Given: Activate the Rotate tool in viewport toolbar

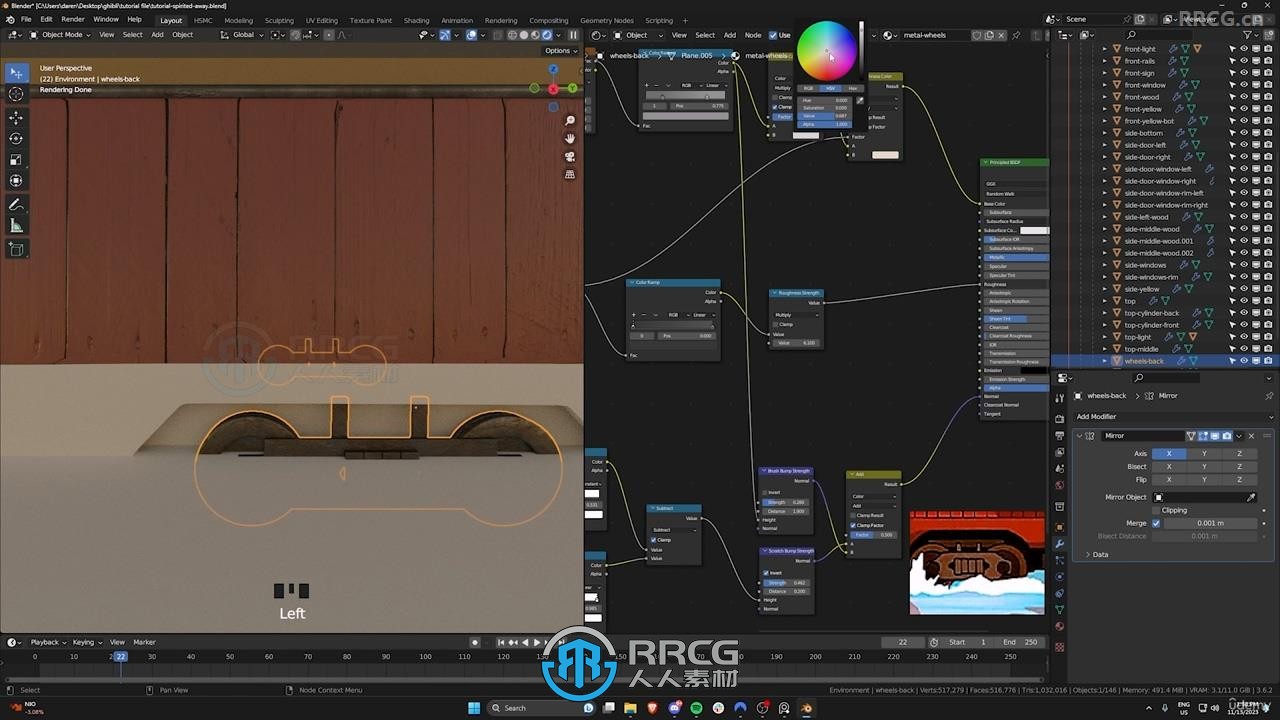Looking at the screenshot, I should click(x=16, y=138).
